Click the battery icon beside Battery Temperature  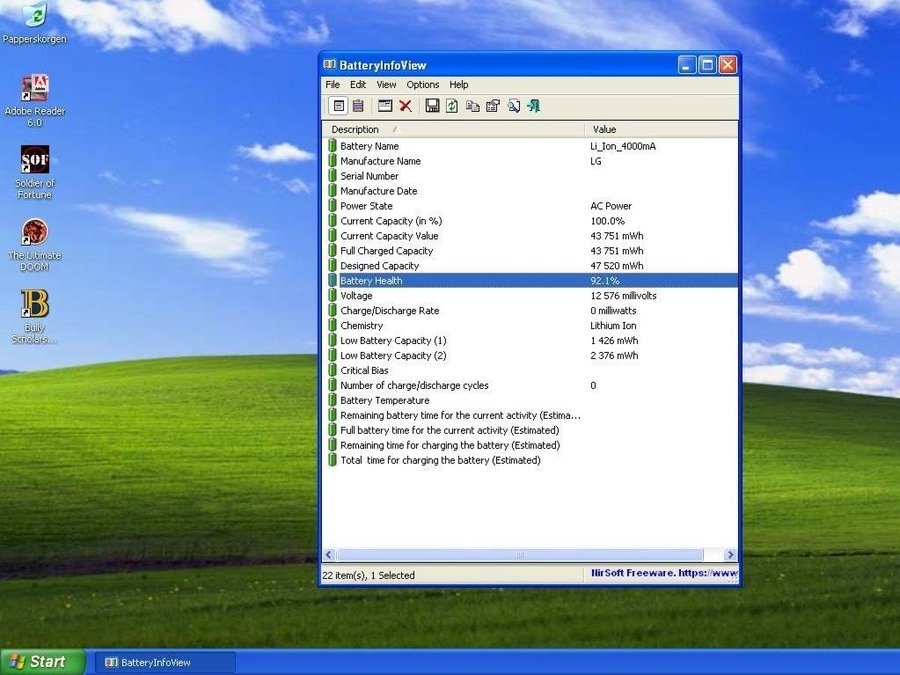pos(332,400)
